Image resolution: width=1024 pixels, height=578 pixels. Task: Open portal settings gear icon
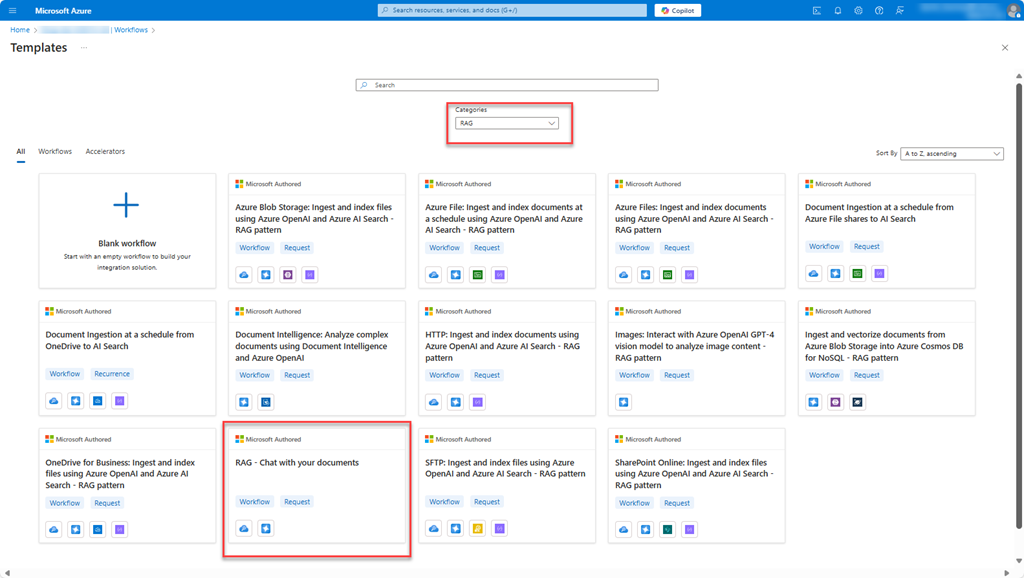coord(858,10)
